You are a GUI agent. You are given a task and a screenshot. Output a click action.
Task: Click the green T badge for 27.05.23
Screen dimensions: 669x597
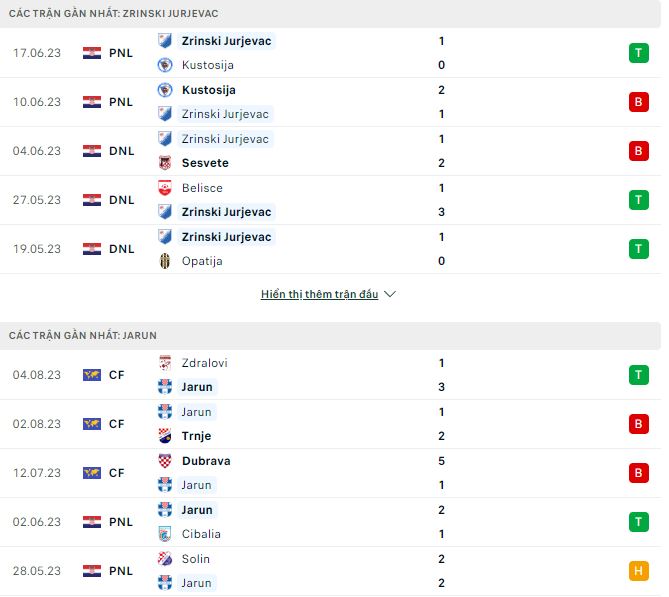click(x=638, y=200)
